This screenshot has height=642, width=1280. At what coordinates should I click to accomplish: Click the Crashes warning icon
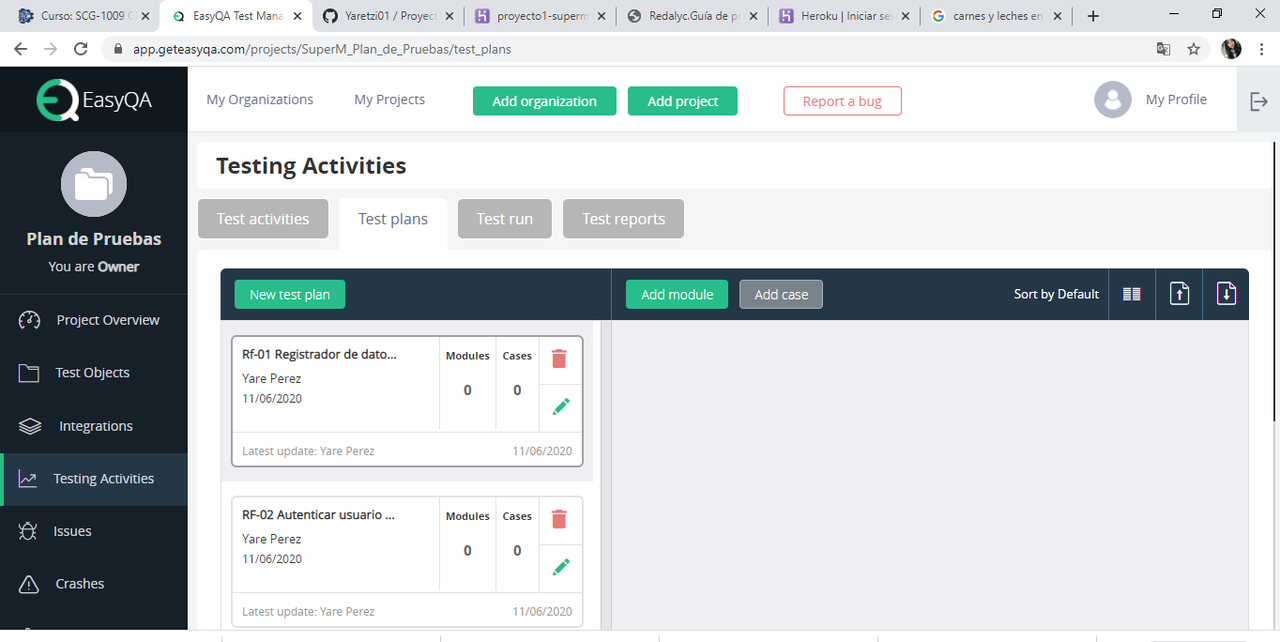(x=29, y=584)
